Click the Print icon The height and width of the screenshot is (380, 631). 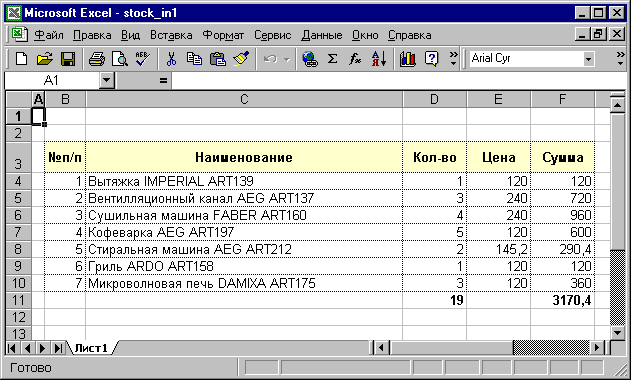point(97,59)
